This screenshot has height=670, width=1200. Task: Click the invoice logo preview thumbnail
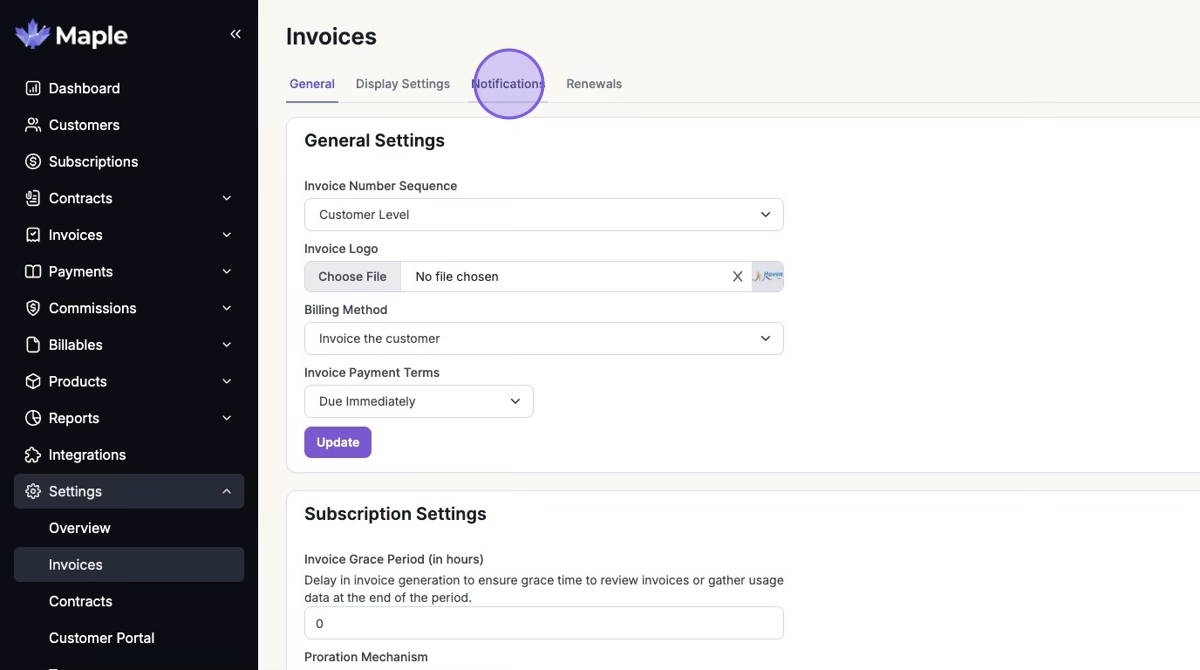767,277
